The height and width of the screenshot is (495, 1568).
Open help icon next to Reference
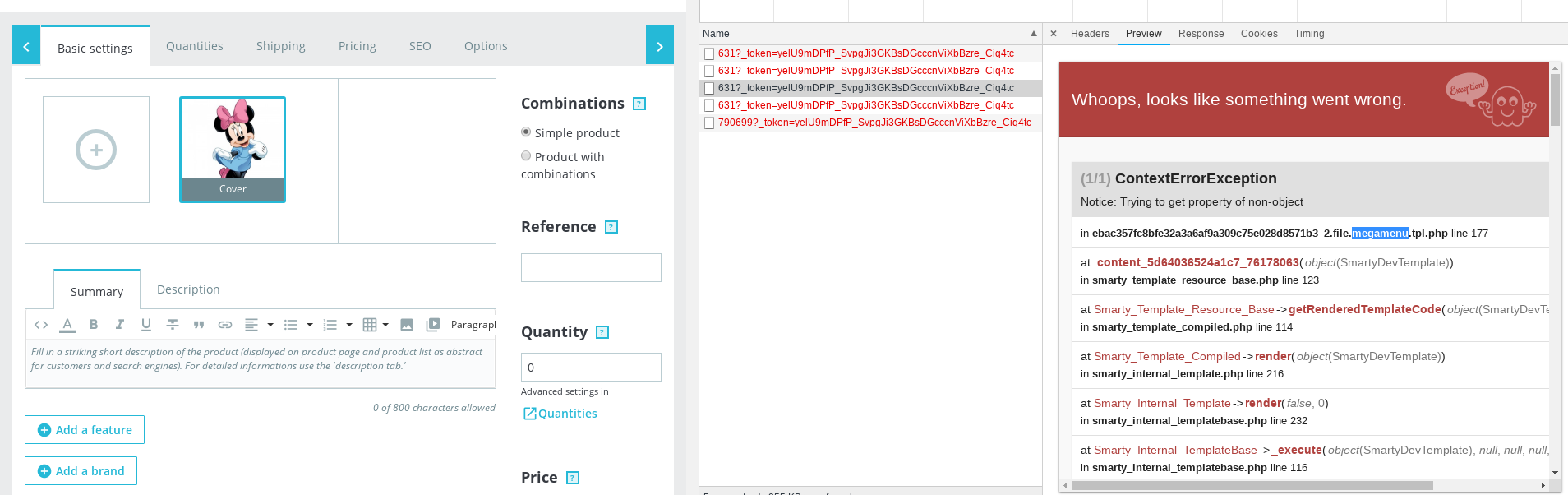click(x=611, y=227)
